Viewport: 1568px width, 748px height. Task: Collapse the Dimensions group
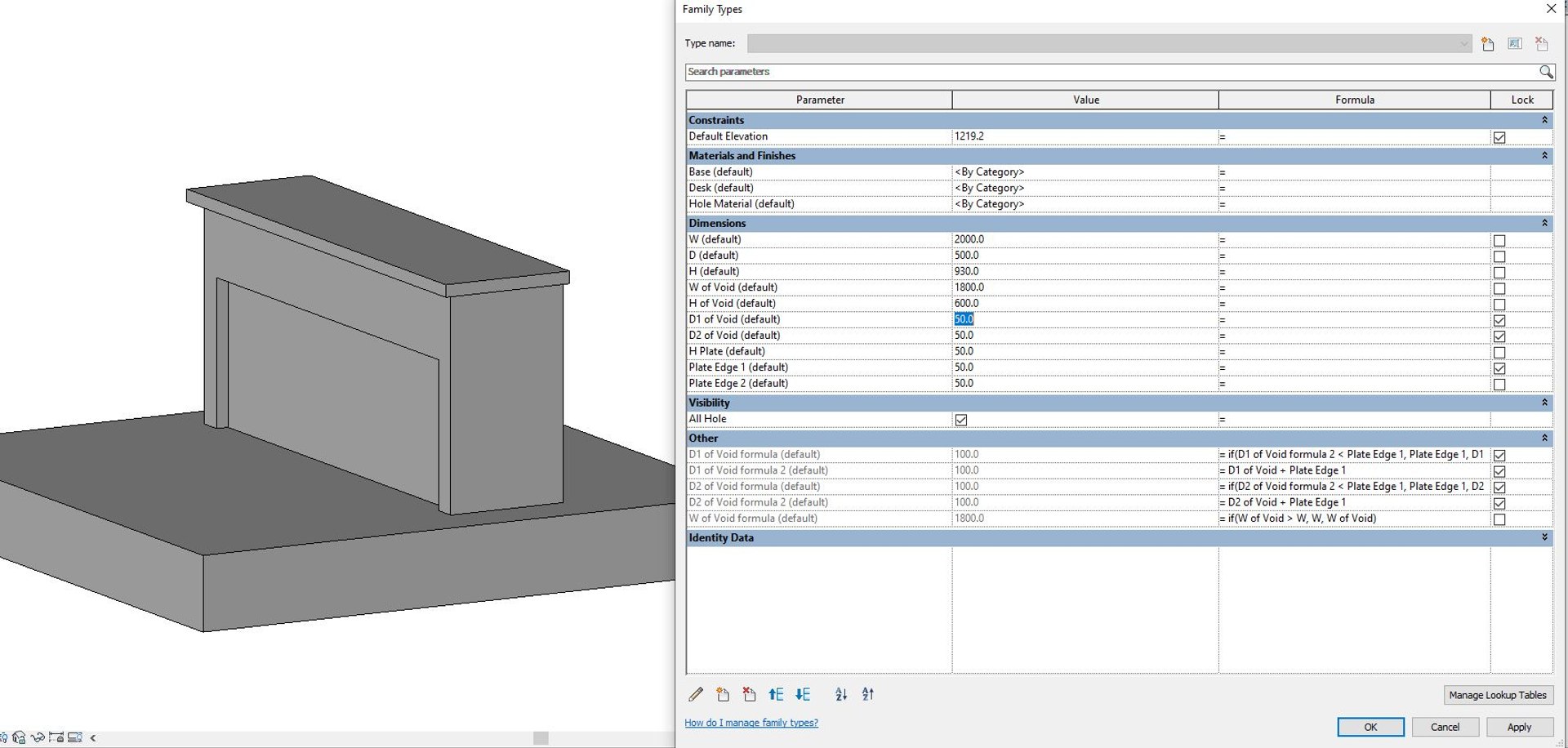[1544, 223]
